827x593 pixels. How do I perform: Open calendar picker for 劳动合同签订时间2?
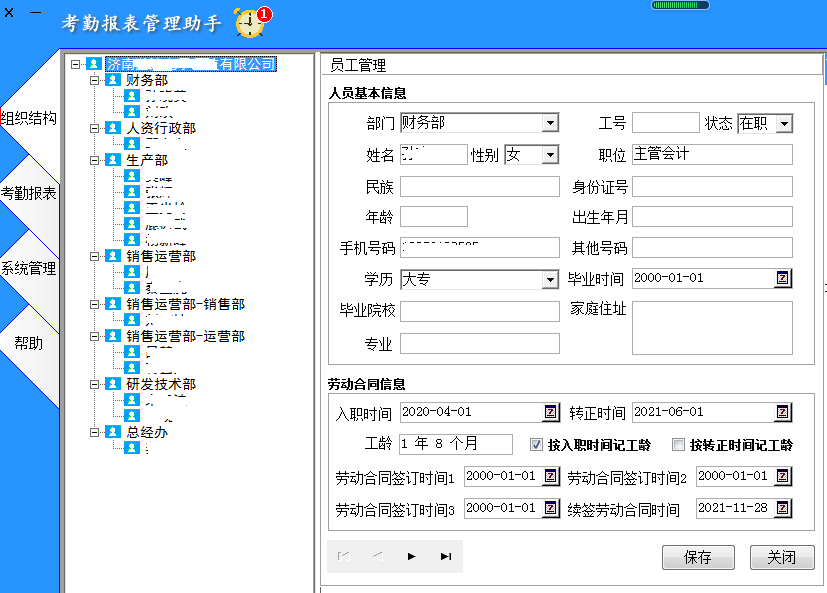(783, 476)
